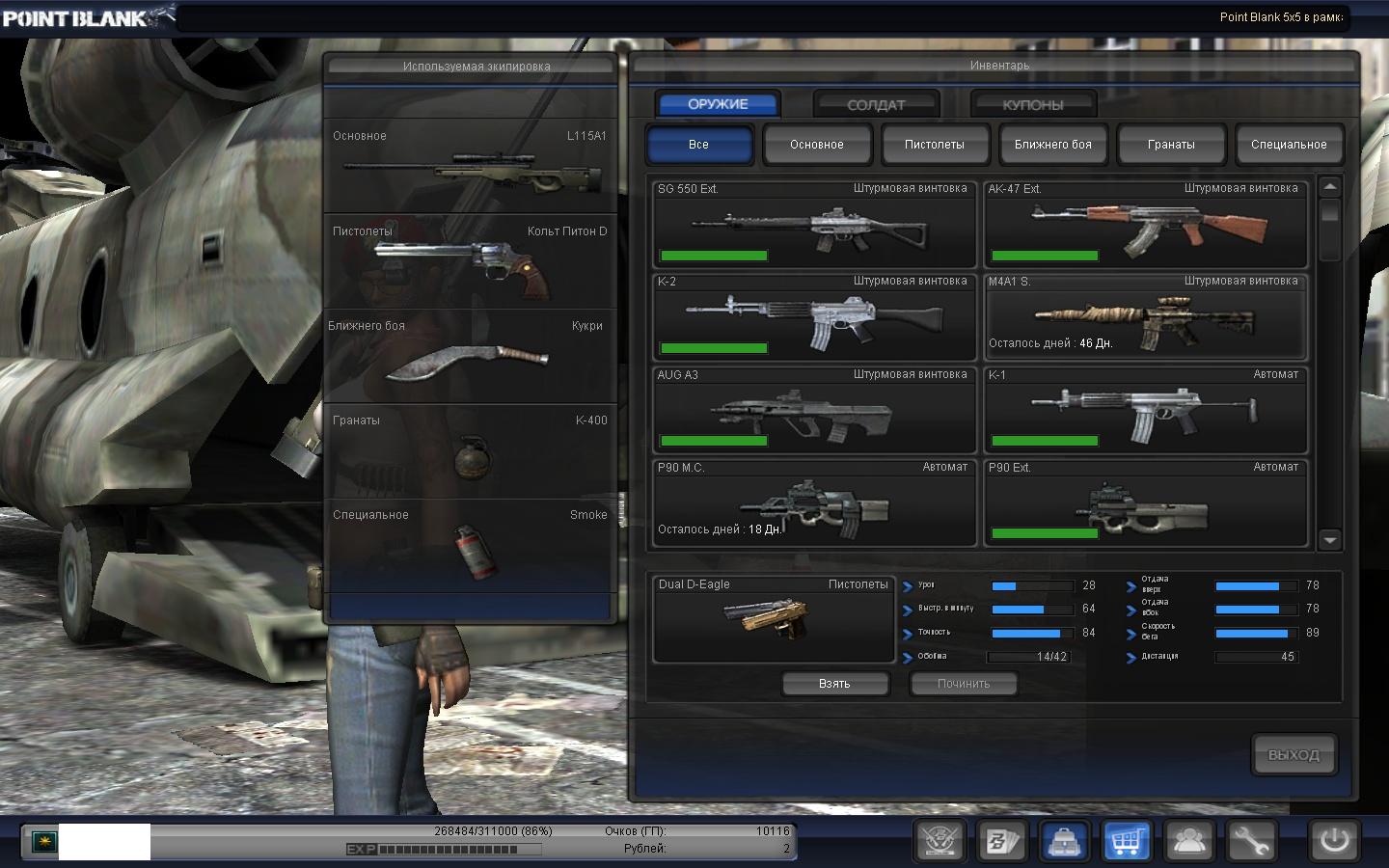Open the shop cart icon
This screenshot has height=868, width=1389.
(x=1127, y=841)
